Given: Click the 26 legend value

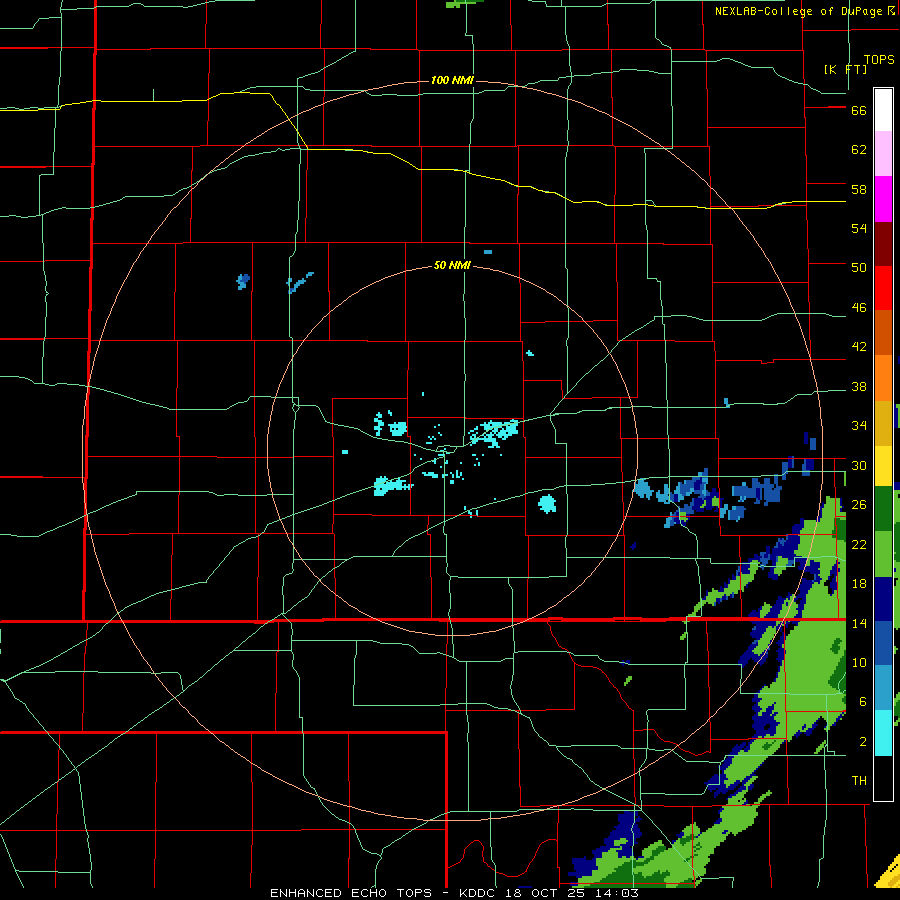Looking at the screenshot, I should tap(859, 505).
